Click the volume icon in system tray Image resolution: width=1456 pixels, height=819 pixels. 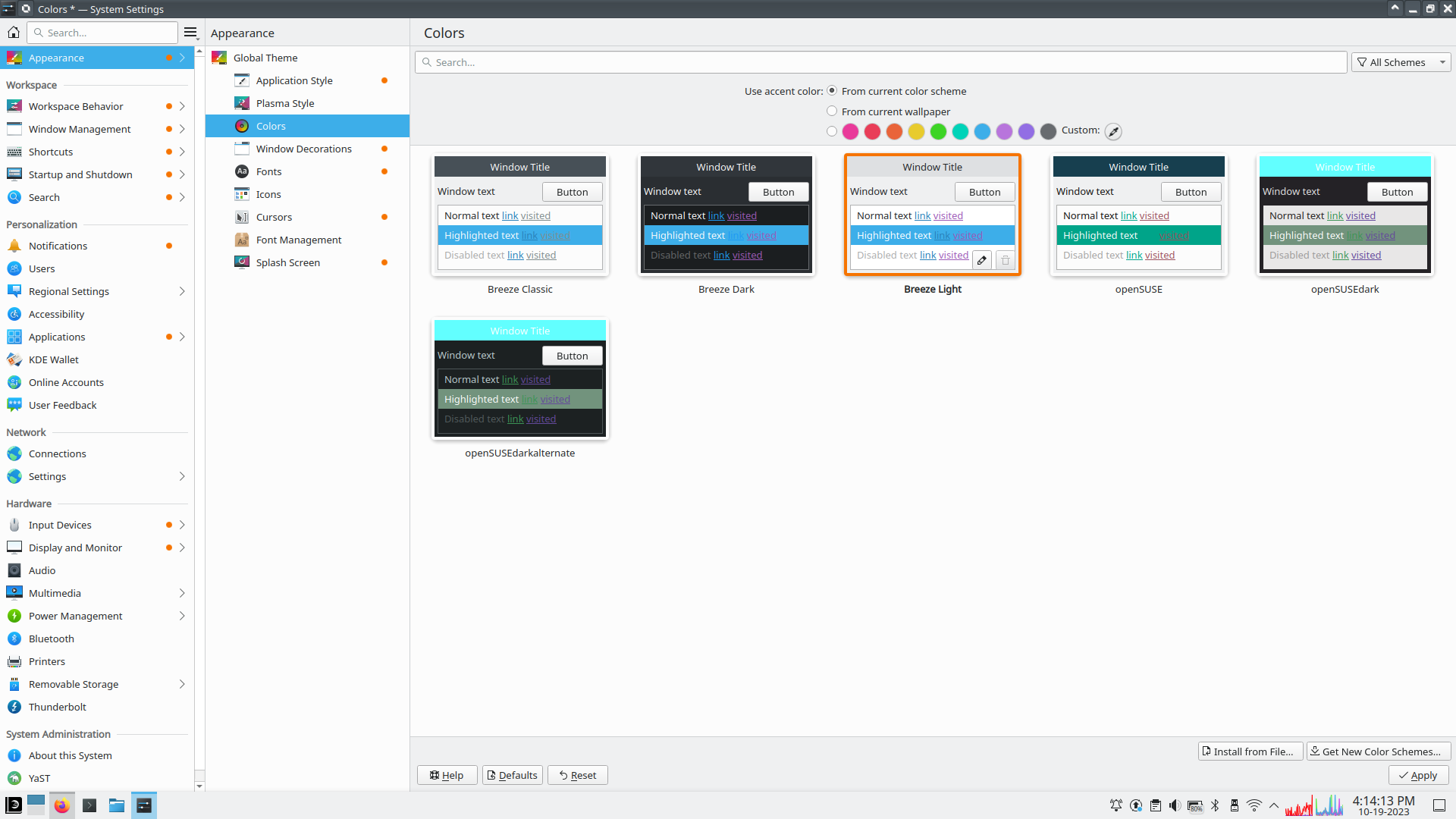pos(1174,805)
